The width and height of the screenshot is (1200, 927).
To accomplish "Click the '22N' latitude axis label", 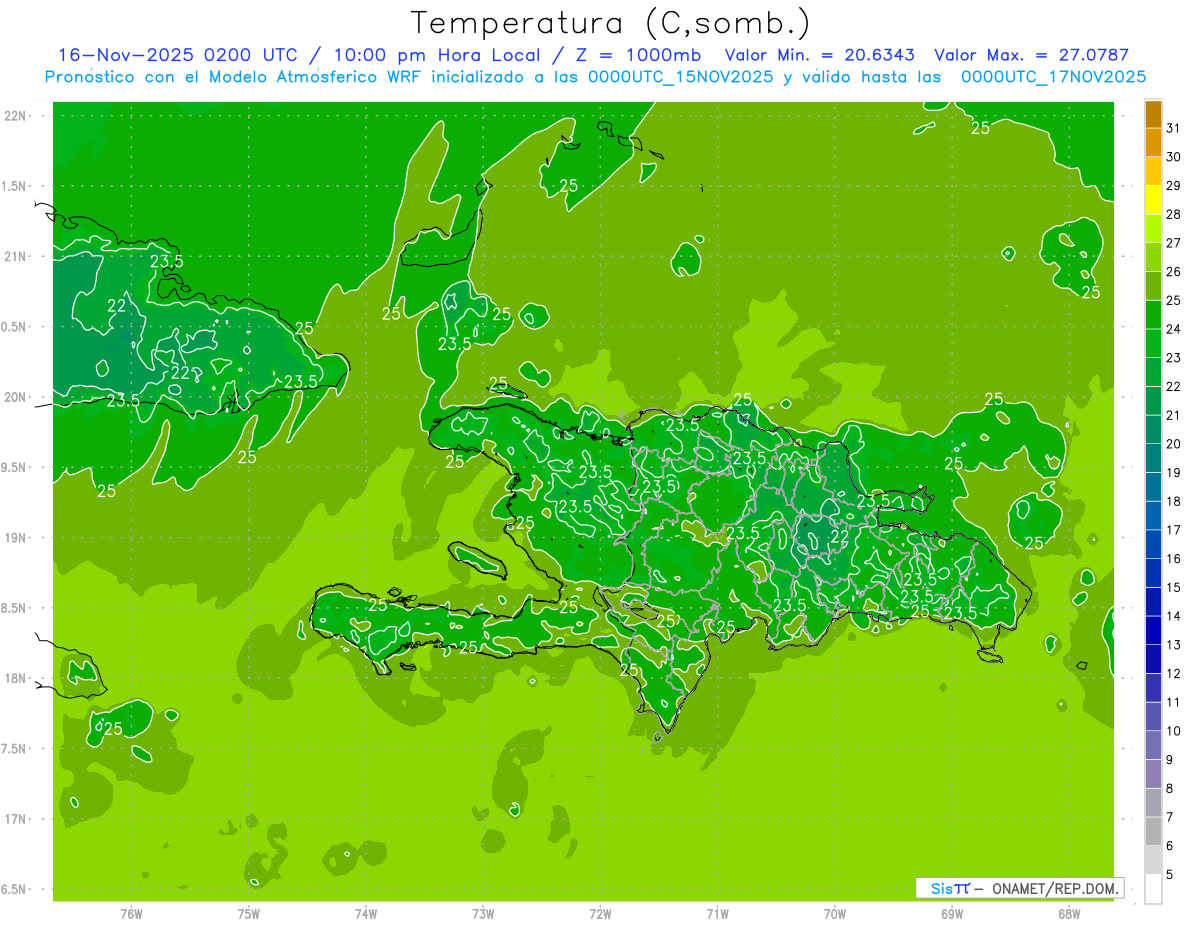I will coord(17,116).
